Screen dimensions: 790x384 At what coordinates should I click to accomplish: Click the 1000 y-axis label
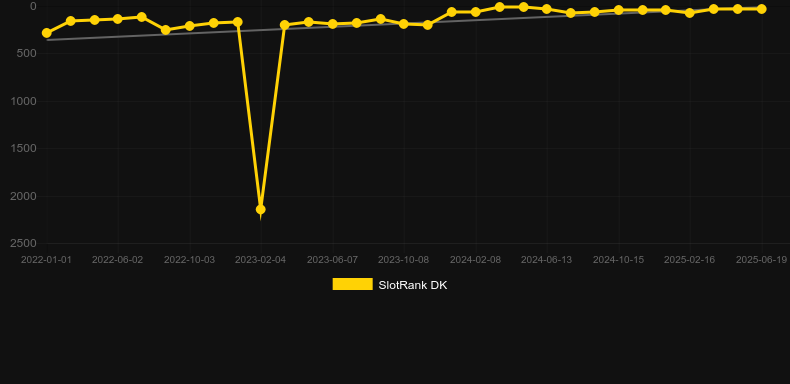pyautogui.click(x=24, y=101)
